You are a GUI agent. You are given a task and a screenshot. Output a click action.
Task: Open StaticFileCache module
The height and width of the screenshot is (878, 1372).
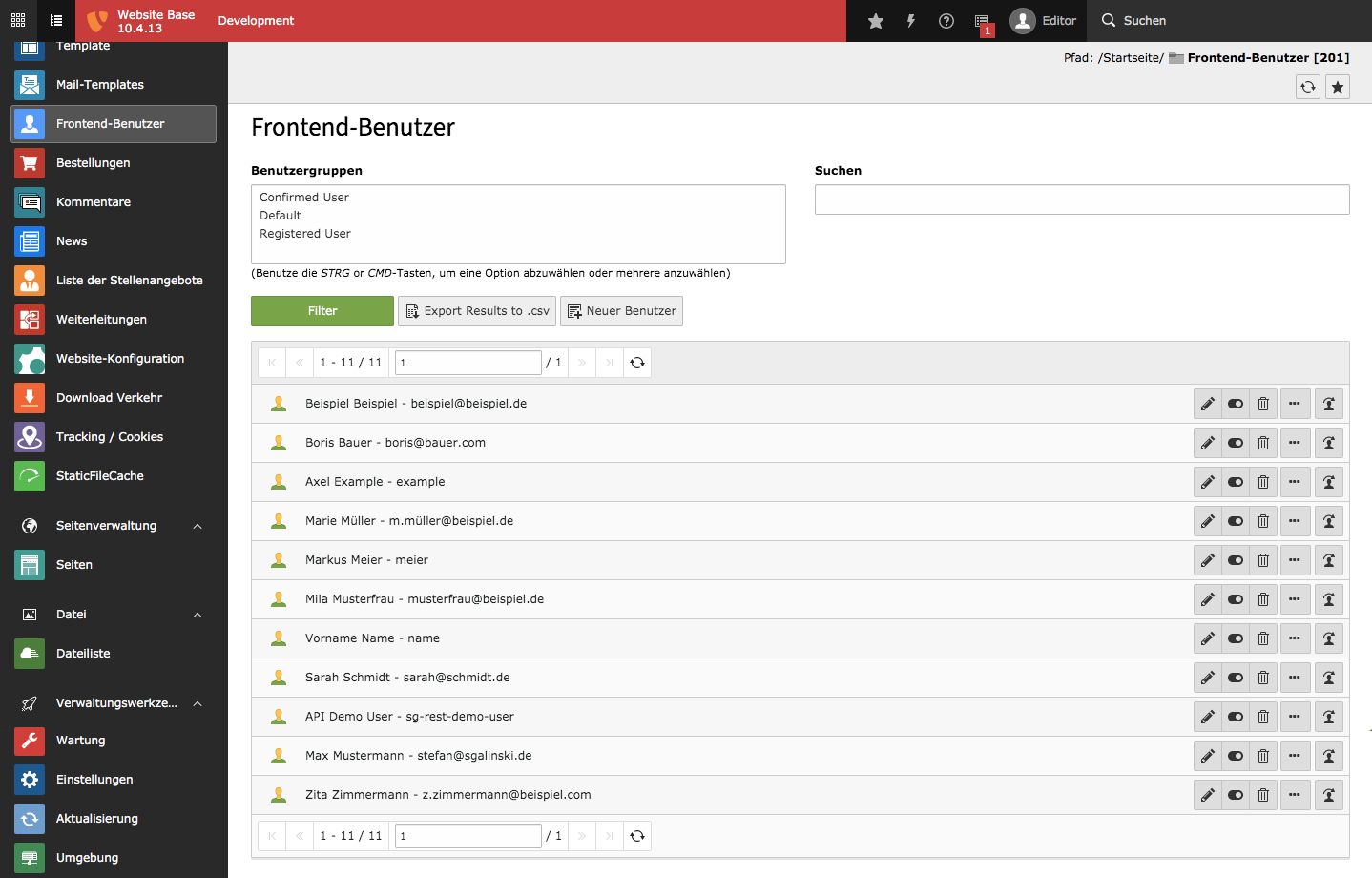click(114, 476)
